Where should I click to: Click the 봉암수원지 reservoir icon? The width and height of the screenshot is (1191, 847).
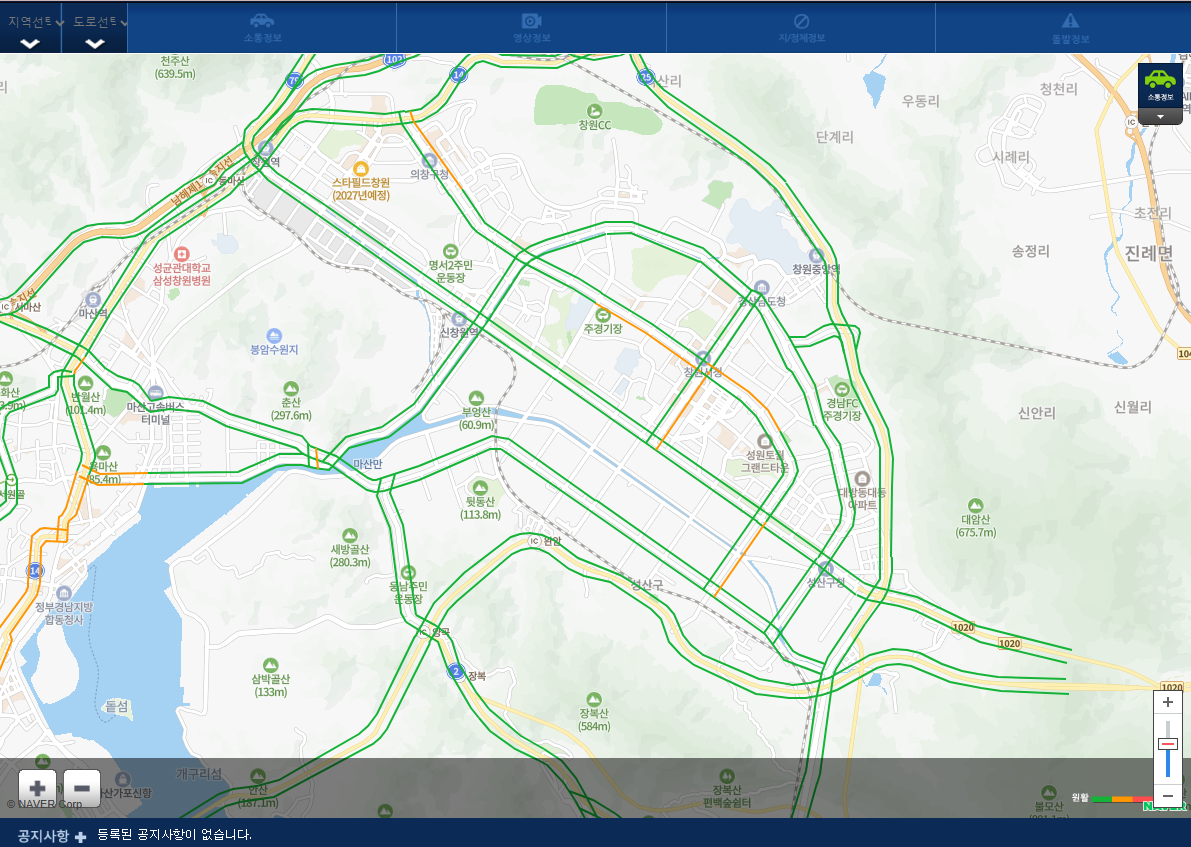(274, 336)
